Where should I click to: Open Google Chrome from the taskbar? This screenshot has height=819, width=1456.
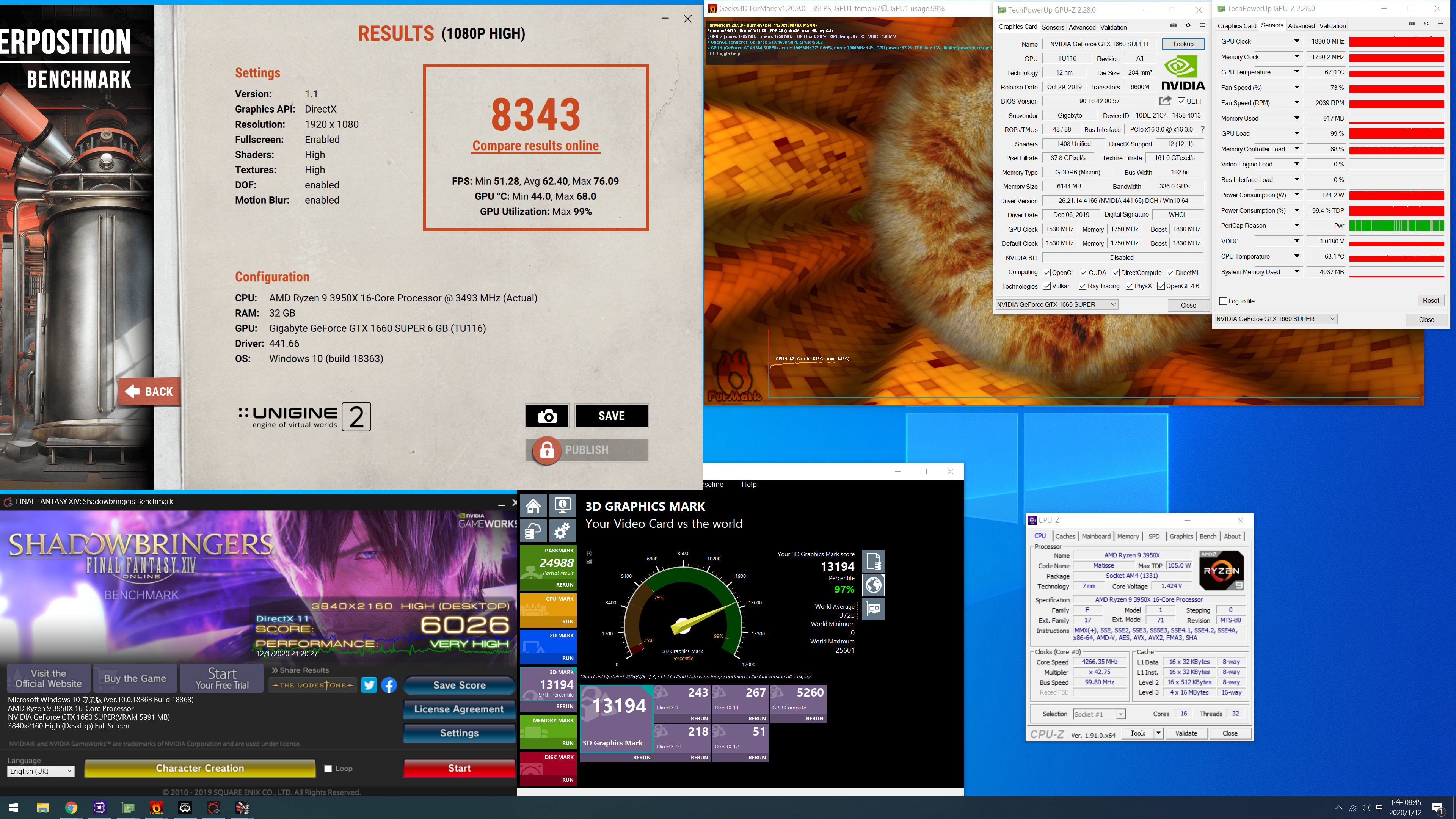(x=71, y=808)
